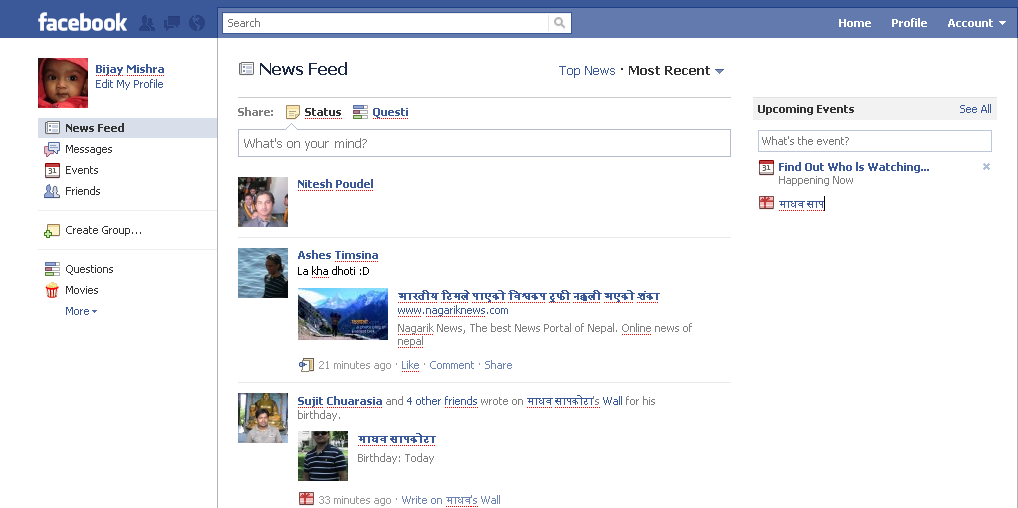This screenshot has width=1018, height=508.
Task: Click the What's on your mind box
Action: coord(484,143)
